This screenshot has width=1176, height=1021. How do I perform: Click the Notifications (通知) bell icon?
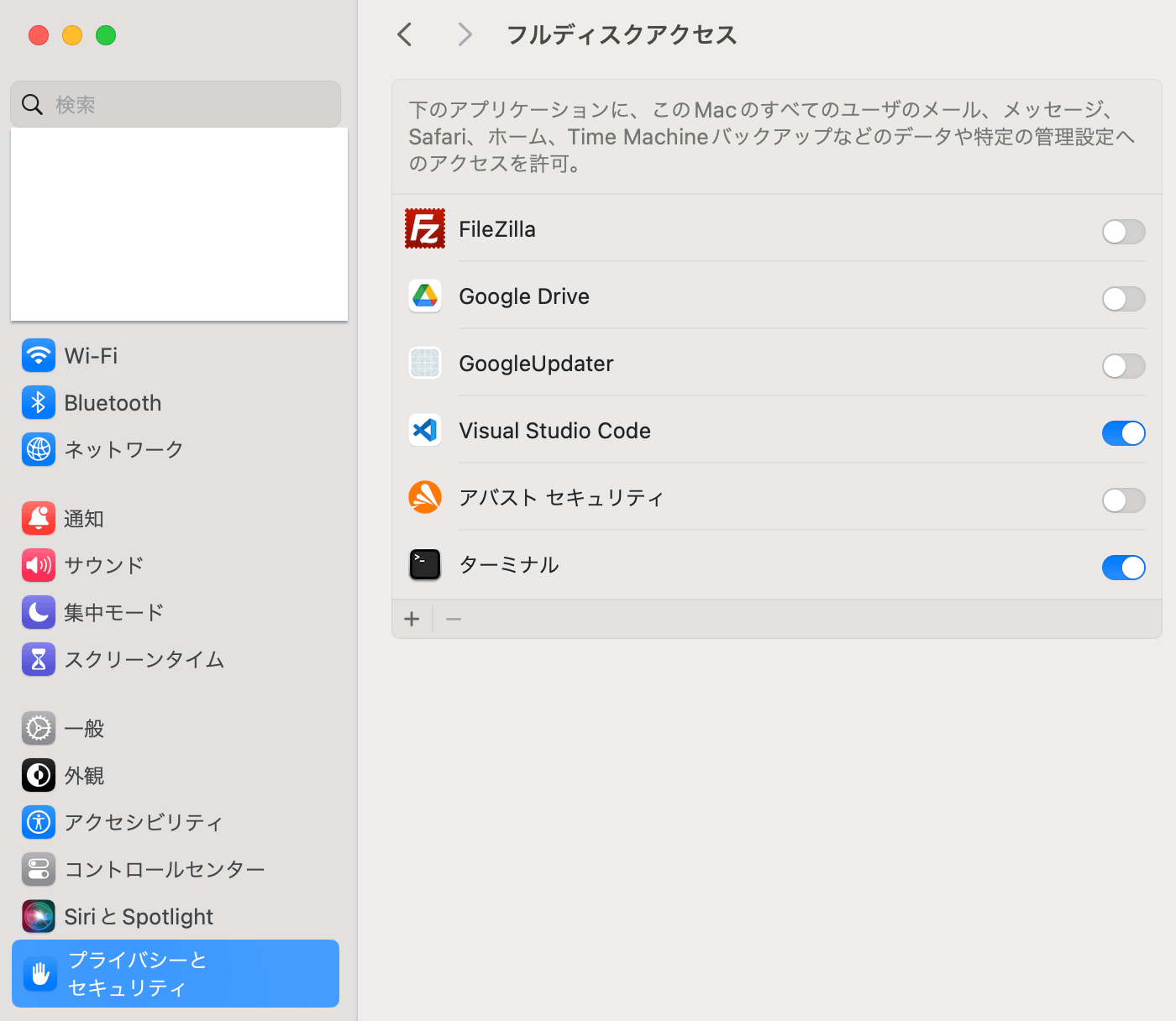click(39, 519)
